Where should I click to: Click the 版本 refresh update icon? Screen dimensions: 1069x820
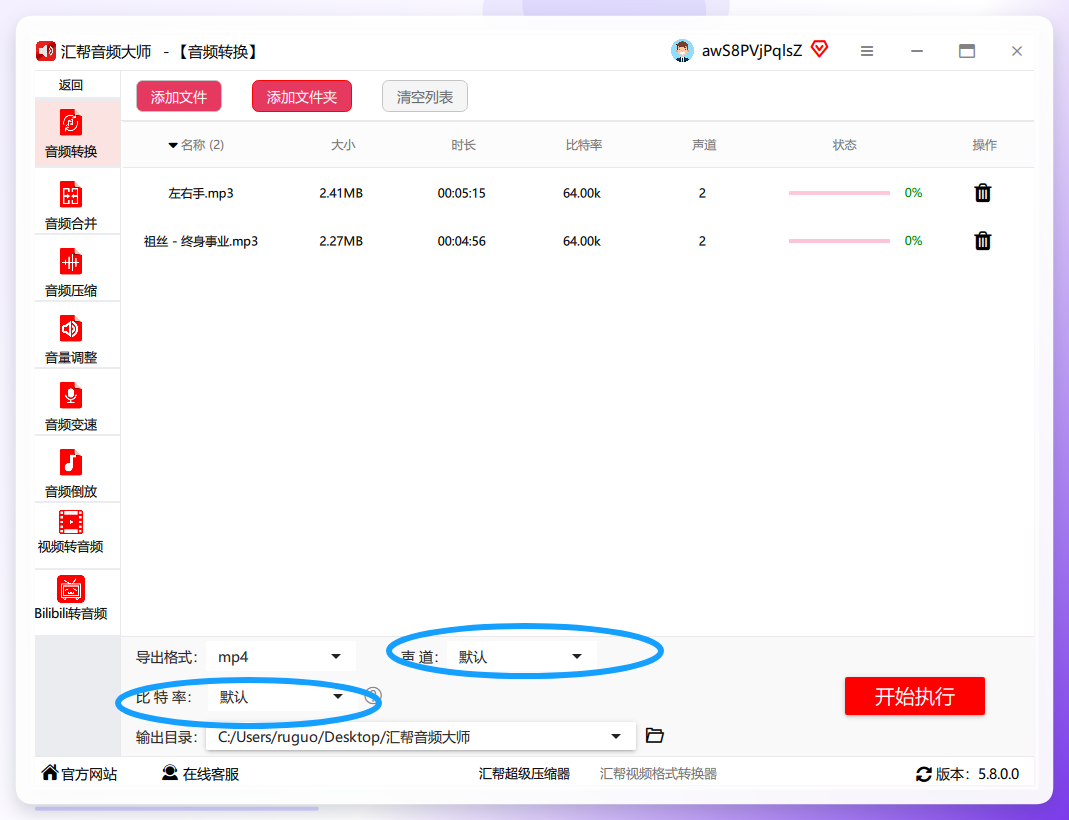[x=924, y=774]
